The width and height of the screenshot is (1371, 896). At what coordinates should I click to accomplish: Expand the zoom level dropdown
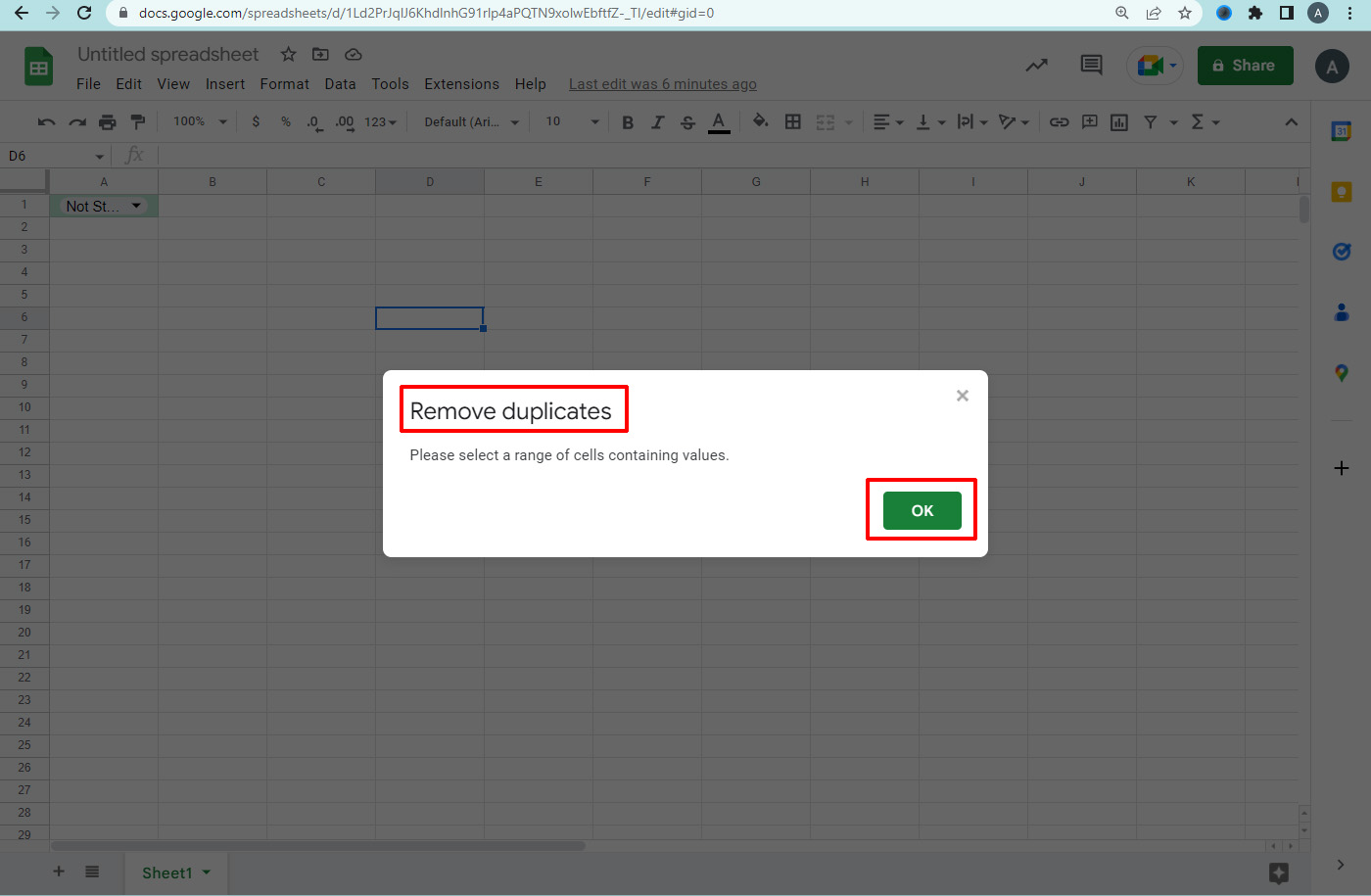(x=200, y=122)
